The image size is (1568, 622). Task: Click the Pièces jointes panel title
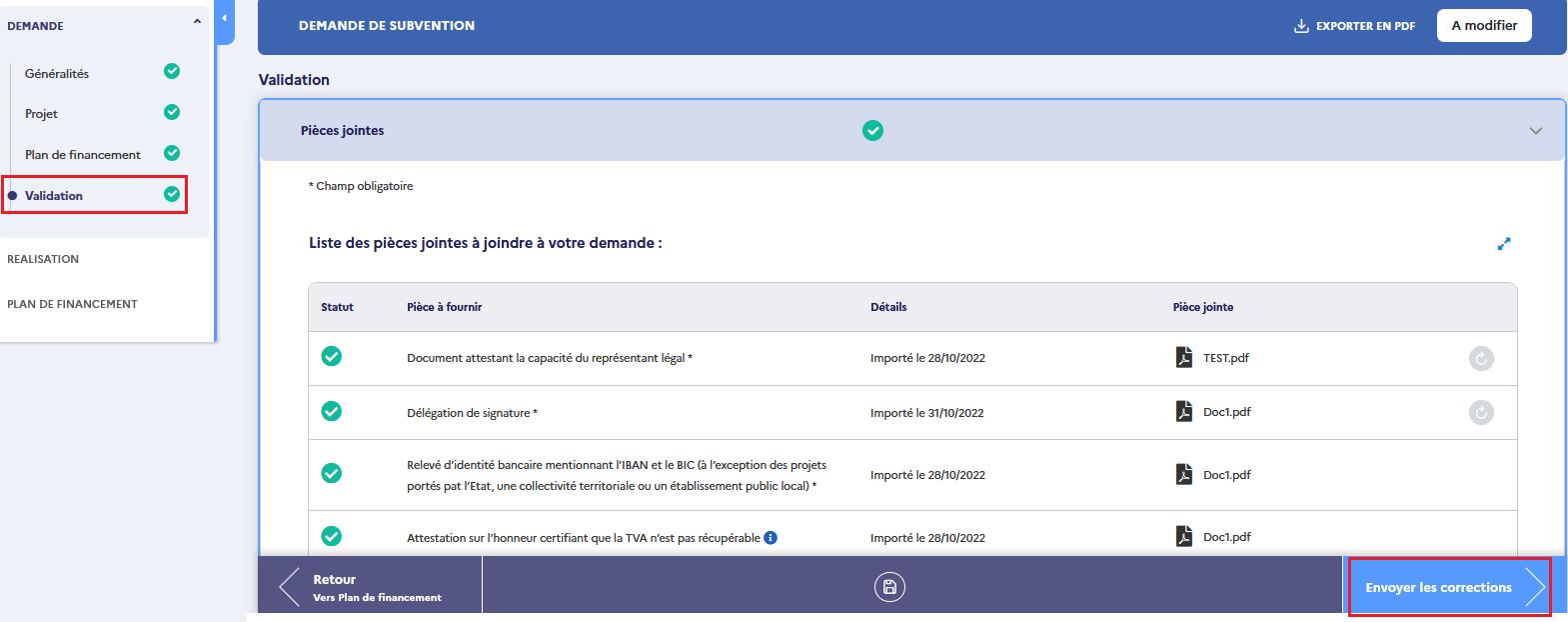(342, 131)
